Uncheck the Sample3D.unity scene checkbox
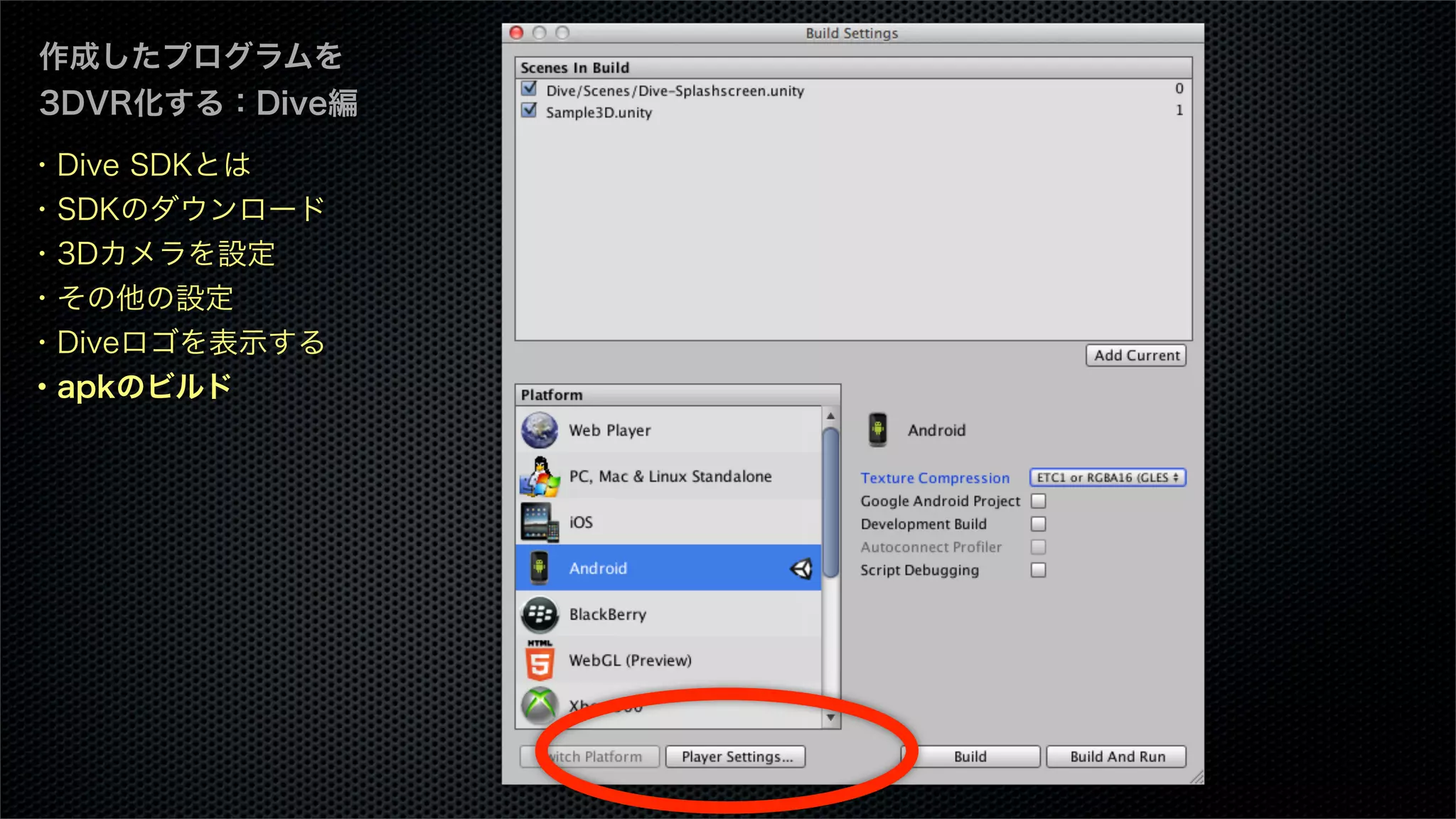Screen dimensions: 1456x819 (529, 110)
